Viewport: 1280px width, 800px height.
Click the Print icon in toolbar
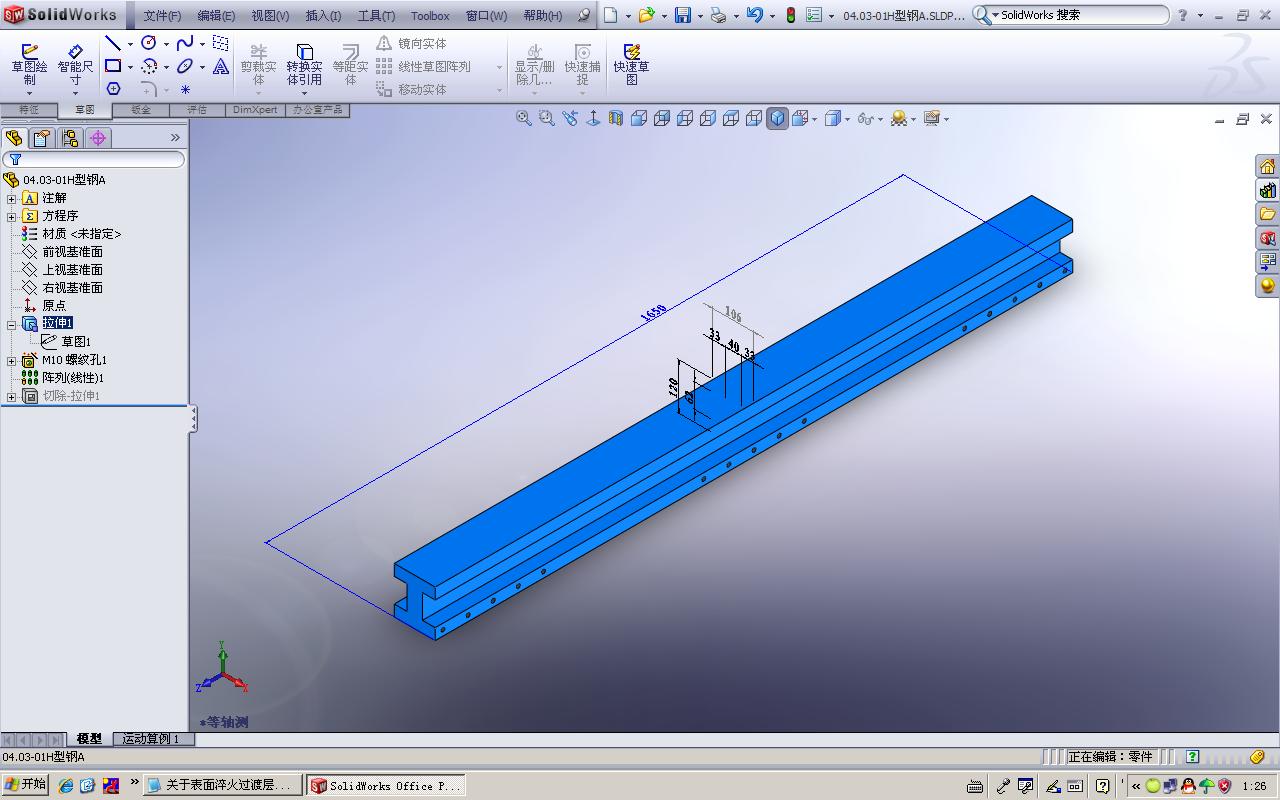tap(718, 15)
